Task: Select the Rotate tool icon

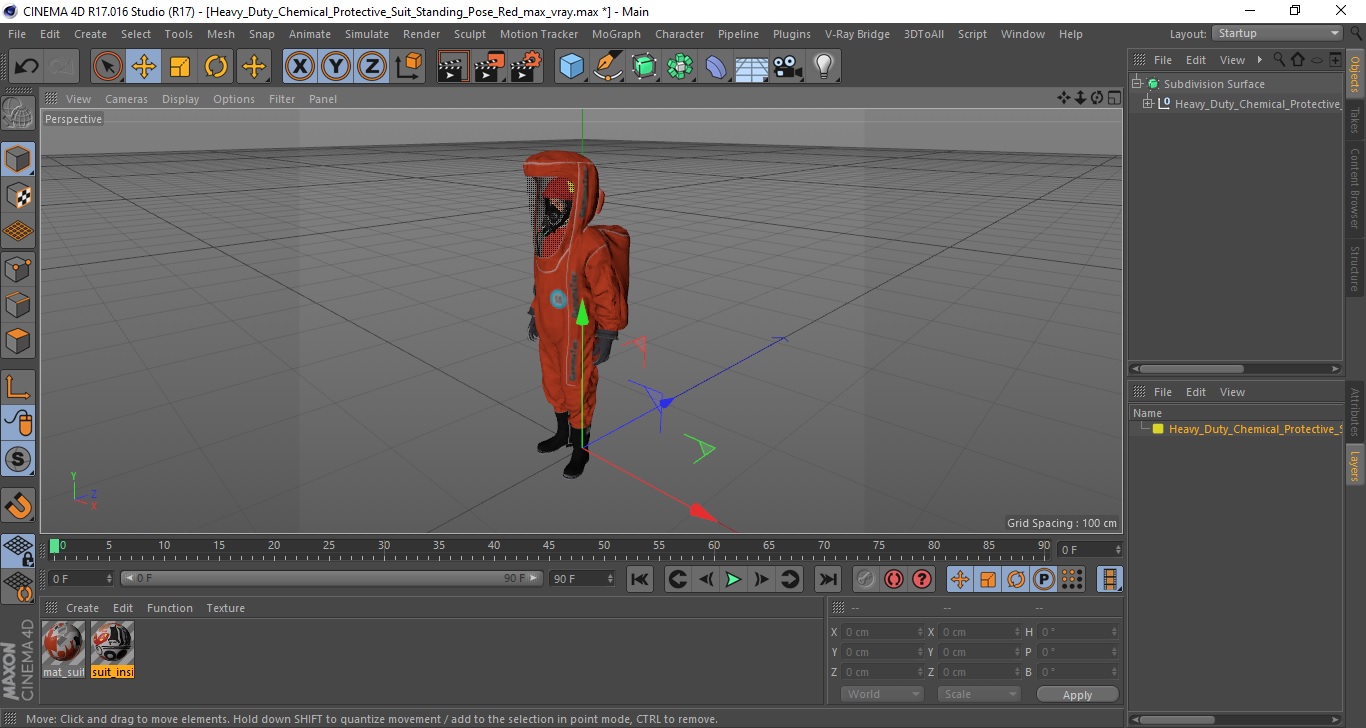Action: click(216, 67)
